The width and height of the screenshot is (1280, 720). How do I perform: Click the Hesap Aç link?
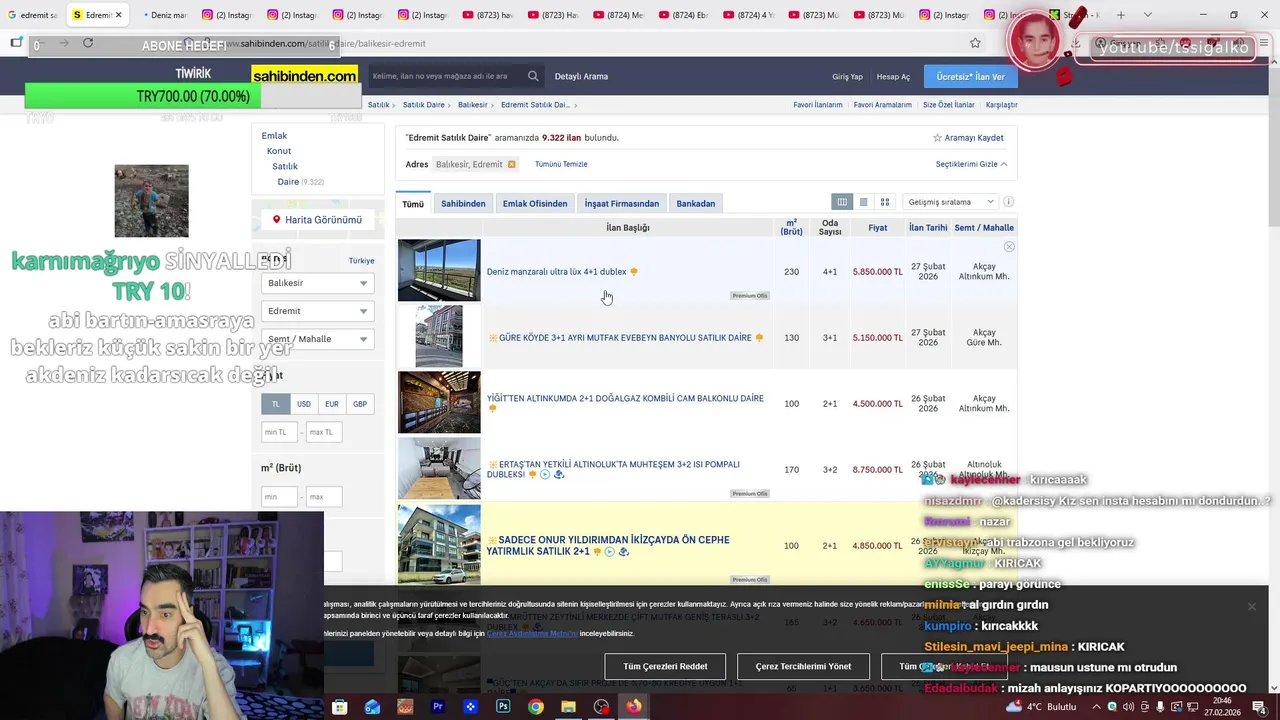click(x=893, y=77)
